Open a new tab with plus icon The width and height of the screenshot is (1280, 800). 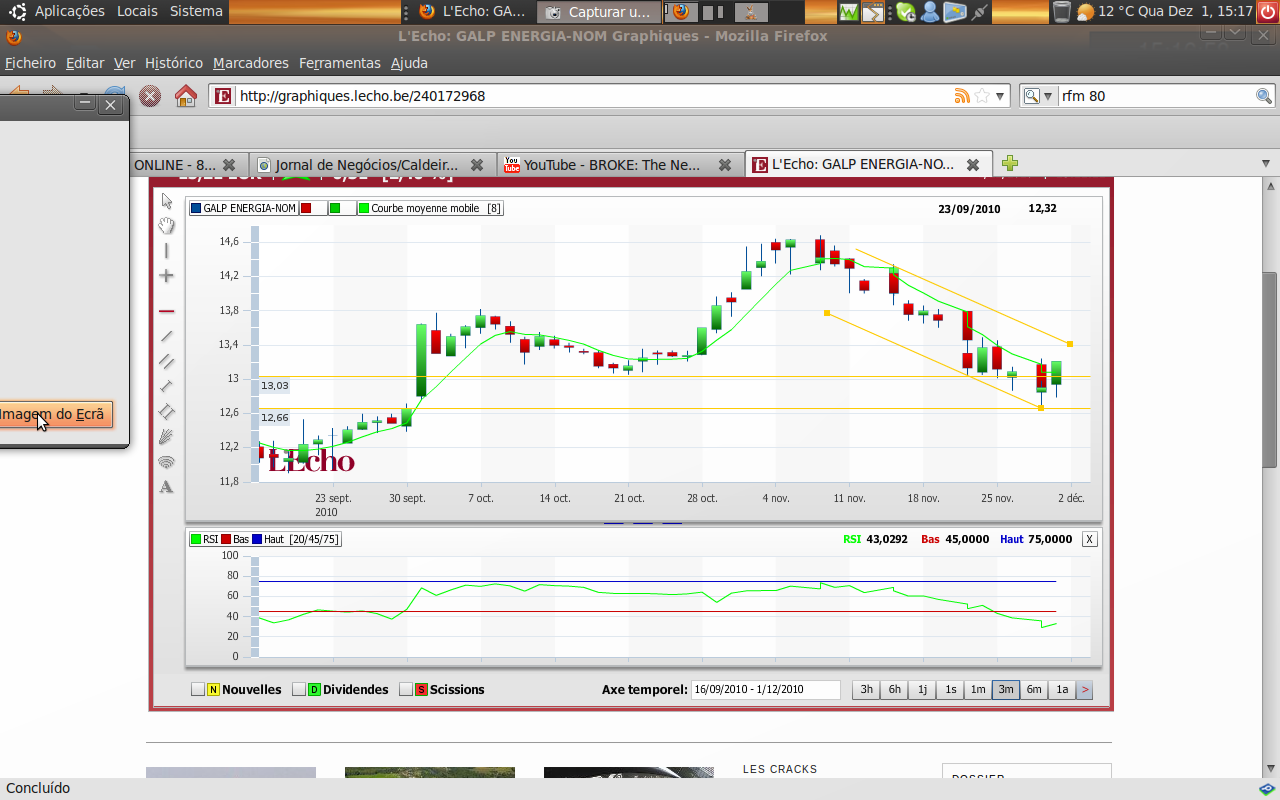(x=1010, y=163)
